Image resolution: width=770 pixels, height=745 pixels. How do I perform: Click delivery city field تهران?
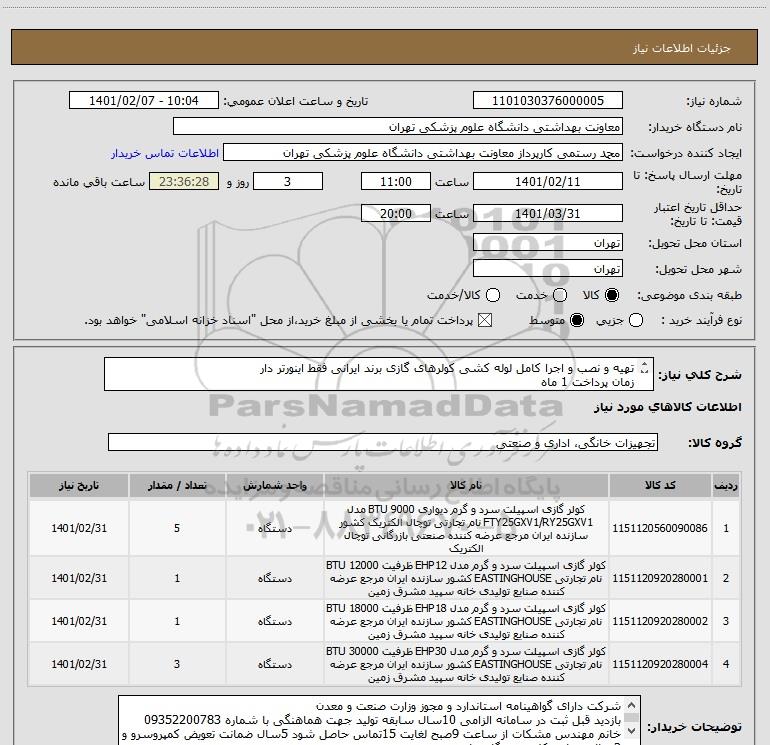tap(548, 269)
